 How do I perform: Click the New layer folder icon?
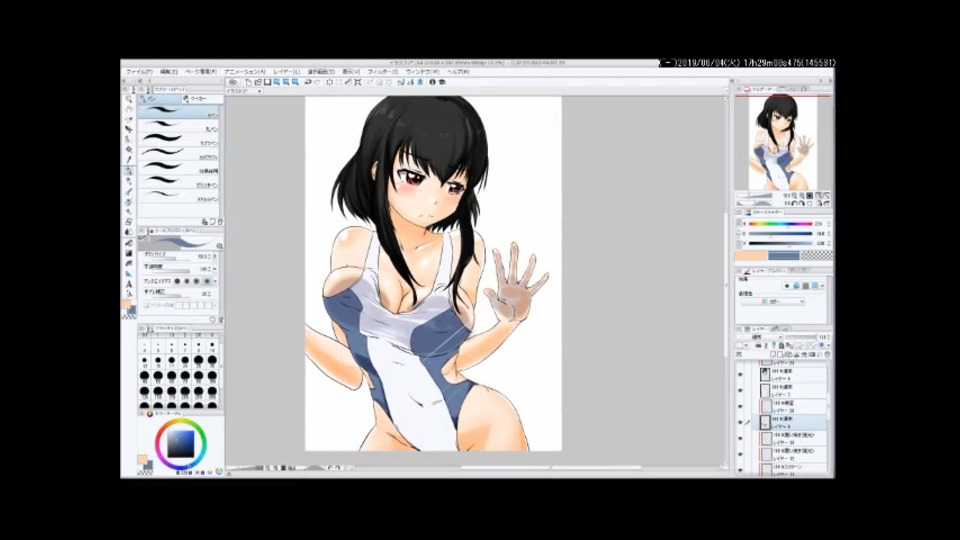pos(787,354)
